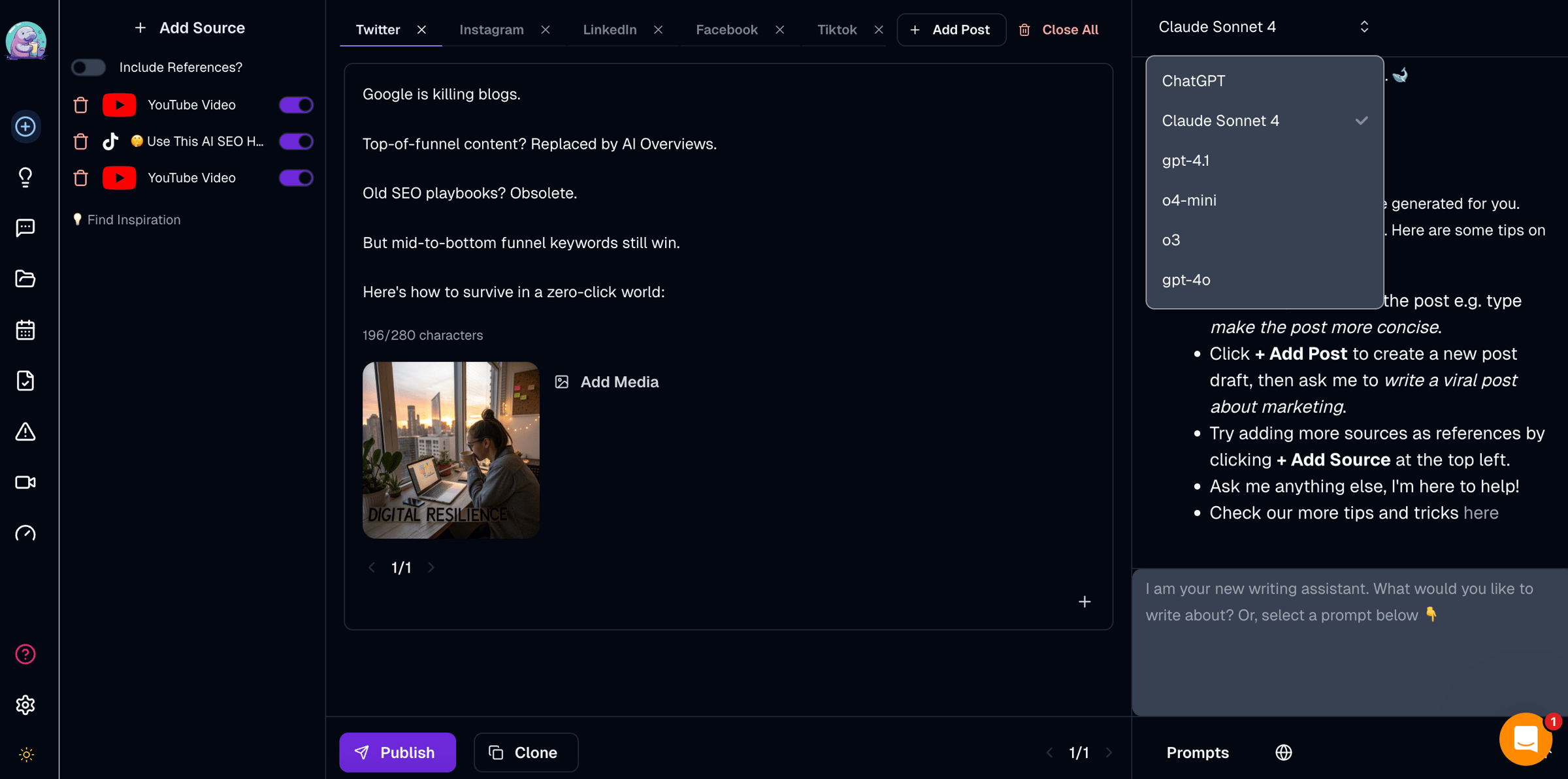Image resolution: width=1568 pixels, height=779 pixels.
Task: Toggle the light theme sun icon
Action: tap(26, 754)
